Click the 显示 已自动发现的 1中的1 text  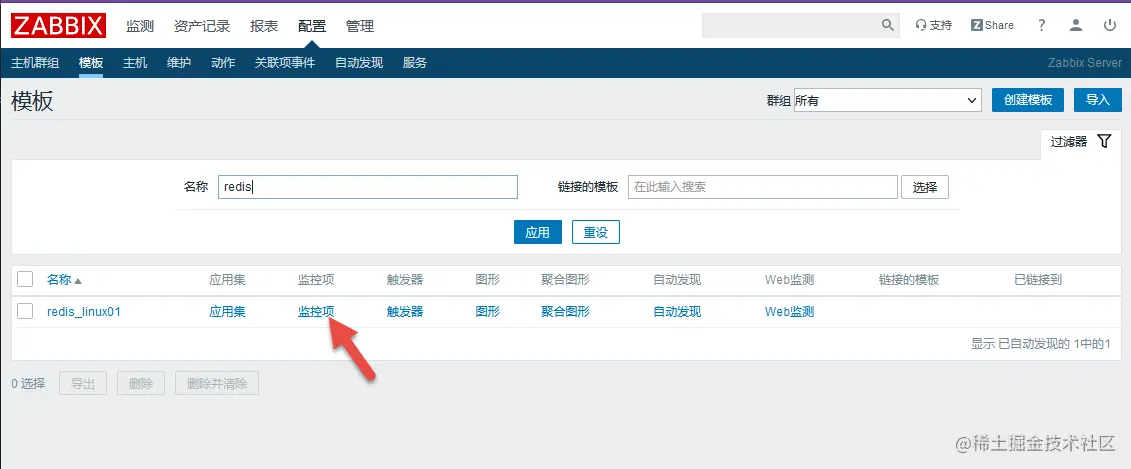pyautogui.click(x=1041, y=344)
